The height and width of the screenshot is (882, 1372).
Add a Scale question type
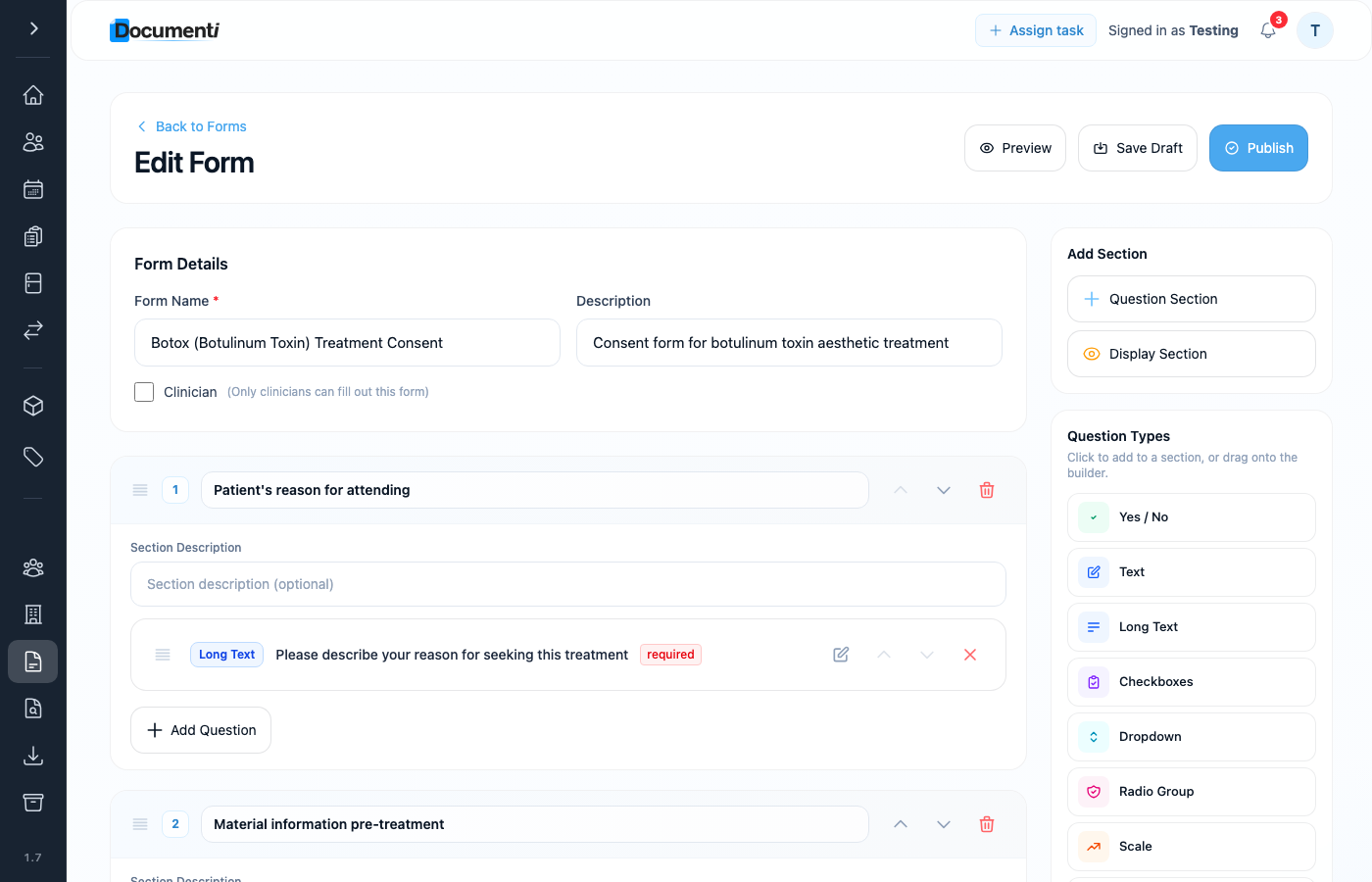1192,847
